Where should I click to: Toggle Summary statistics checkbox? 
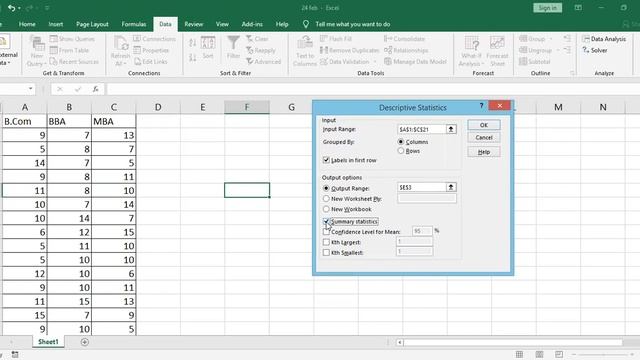pos(326,222)
